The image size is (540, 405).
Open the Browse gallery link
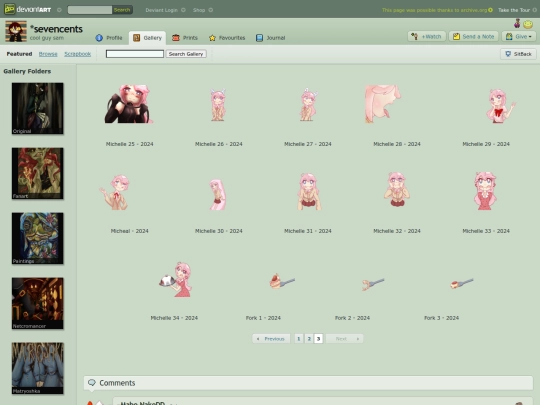click(48, 54)
